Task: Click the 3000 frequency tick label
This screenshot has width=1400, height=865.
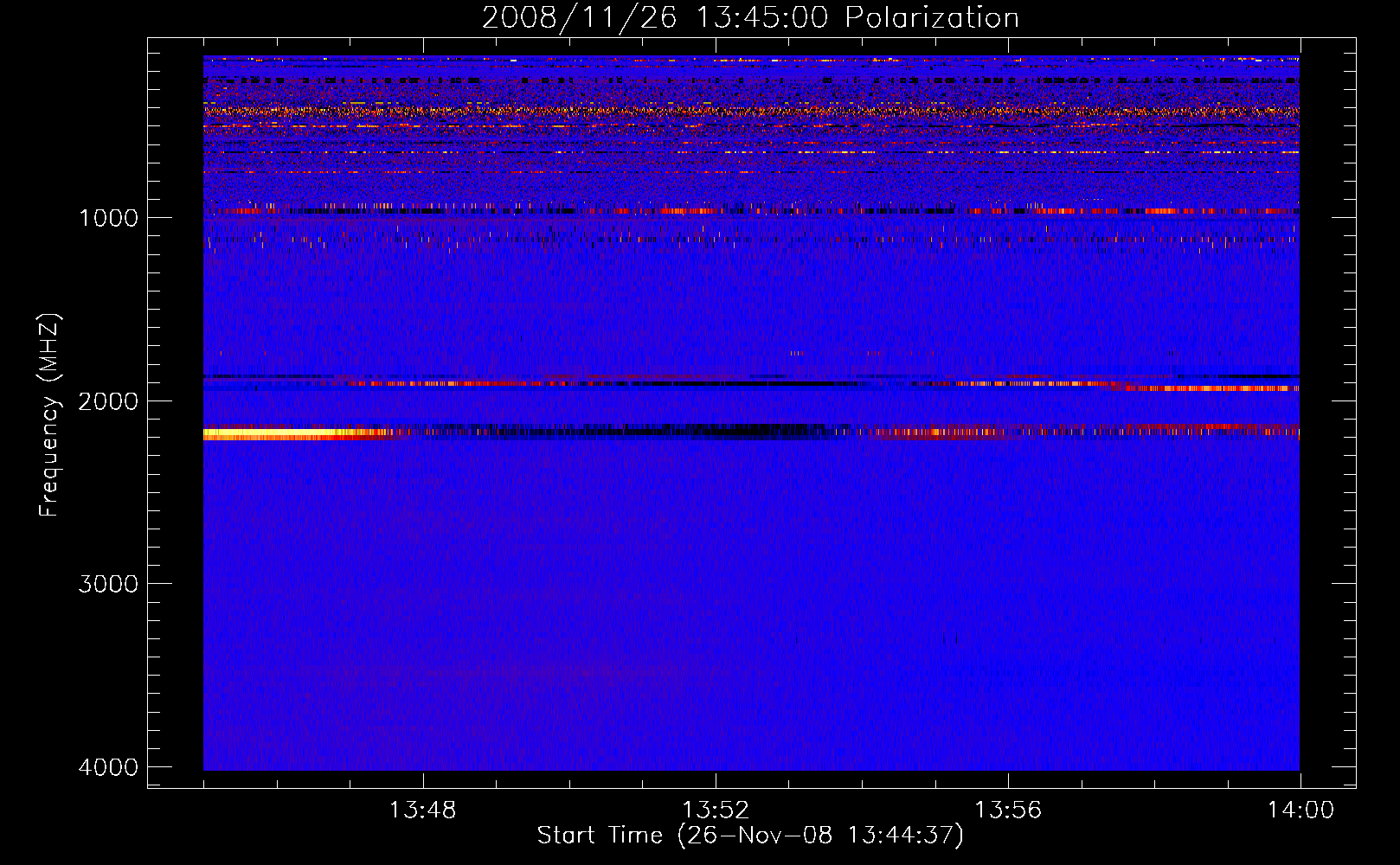Action: 108,584
